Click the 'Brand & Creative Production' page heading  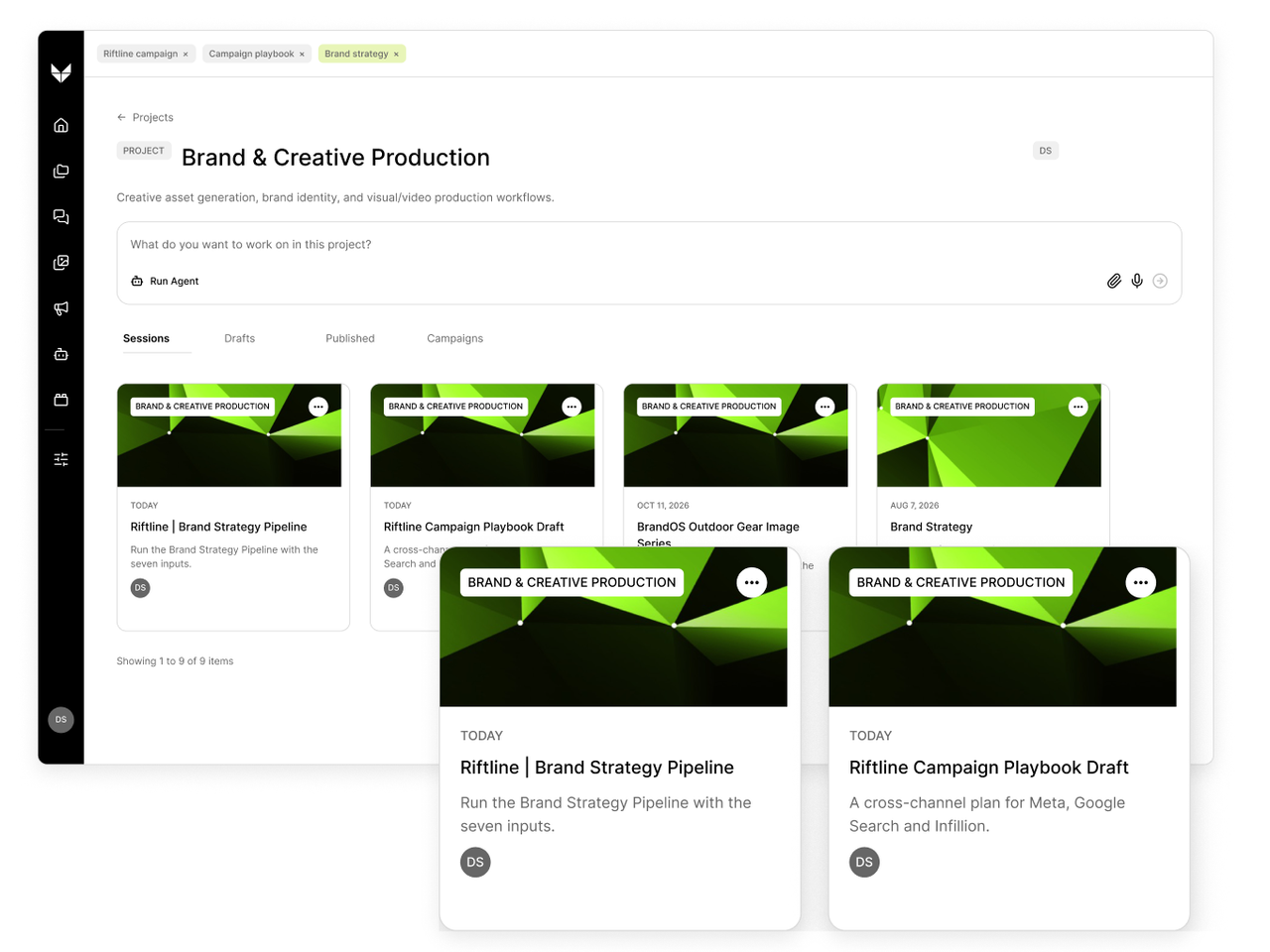click(335, 158)
